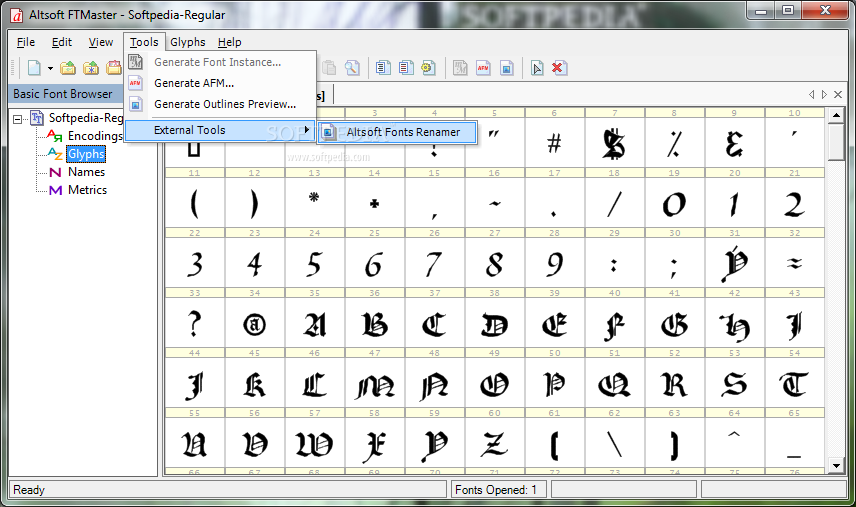Select Encodings in the font tree

coord(95,136)
